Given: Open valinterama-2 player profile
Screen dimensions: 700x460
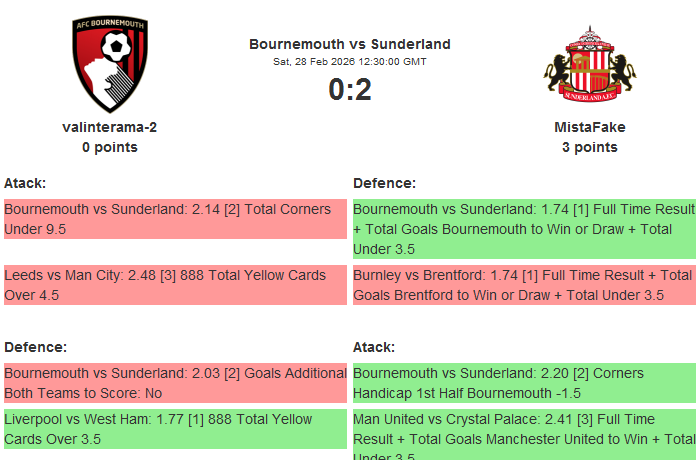Looking at the screenshot, I should click(110, 127).
